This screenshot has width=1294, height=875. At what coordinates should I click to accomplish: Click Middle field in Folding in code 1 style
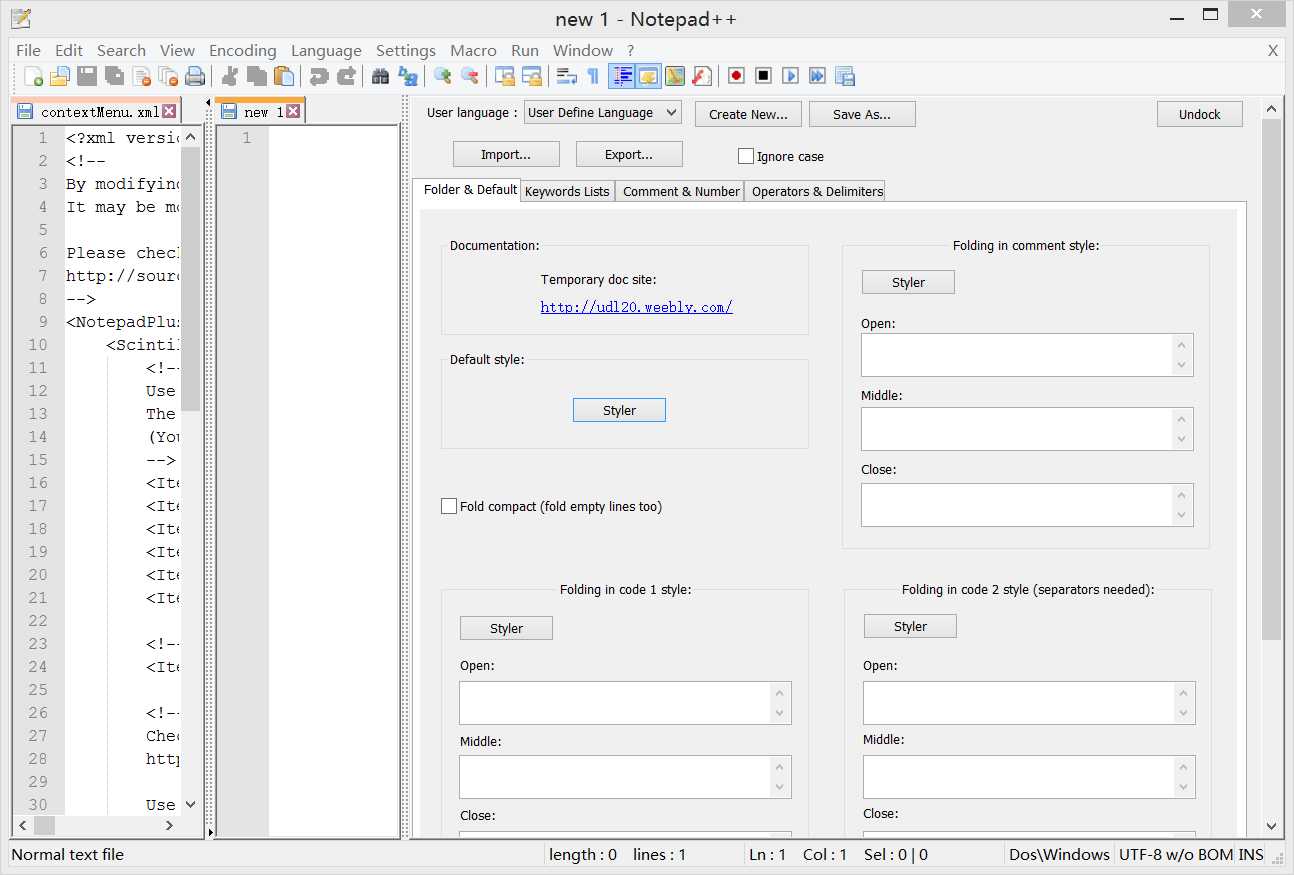click(x=625, y=777)
